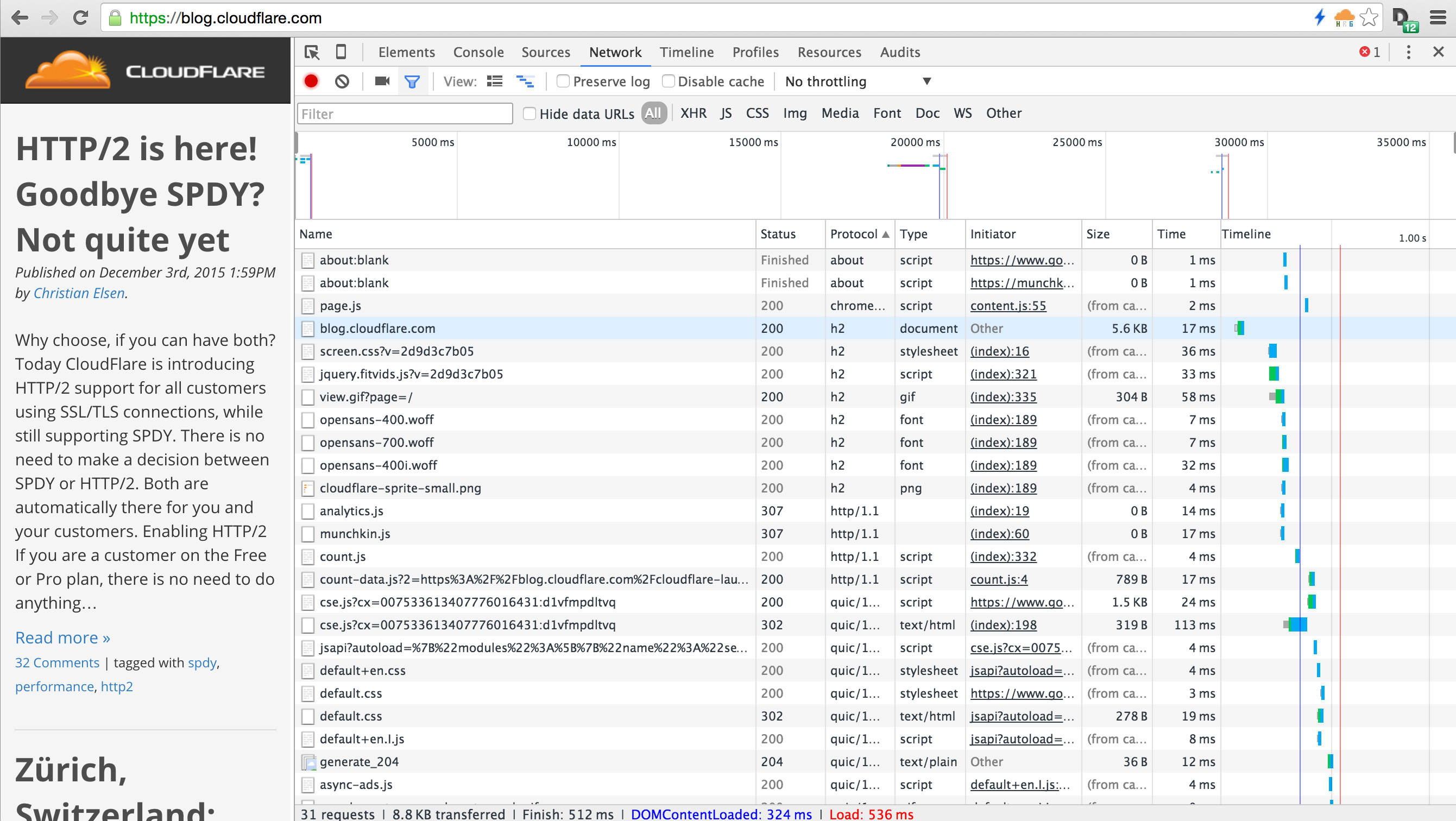This screenshot has height=821, width=1456.
Task: Open the Sources tab
Action: (545, 52)
